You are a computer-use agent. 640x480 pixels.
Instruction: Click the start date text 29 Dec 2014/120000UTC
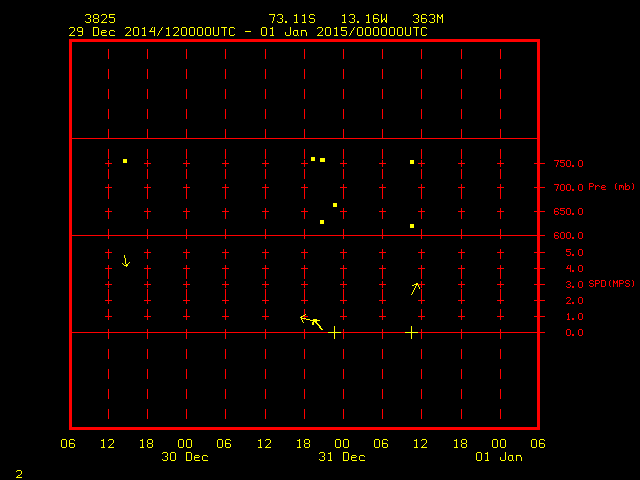152,32
